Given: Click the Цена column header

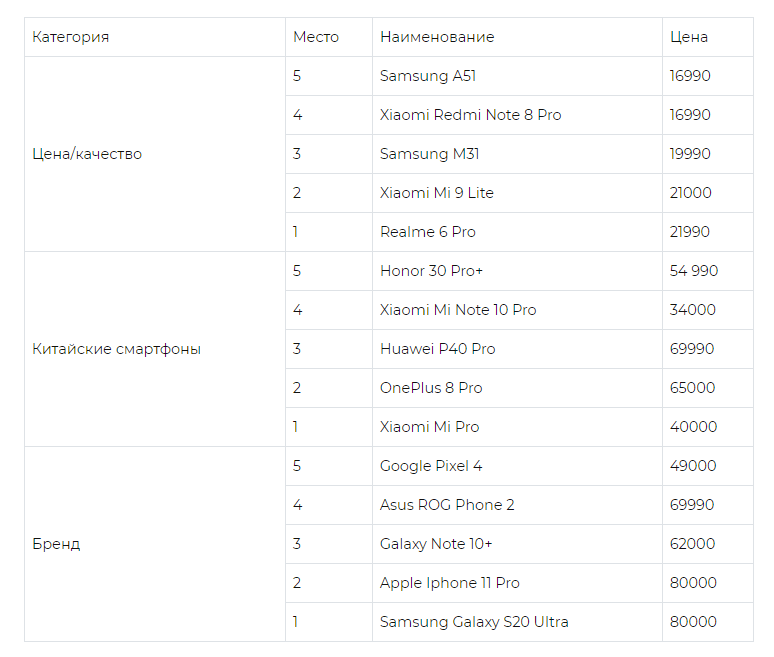Looking at the screenshot, I should (x=707, y=37).
